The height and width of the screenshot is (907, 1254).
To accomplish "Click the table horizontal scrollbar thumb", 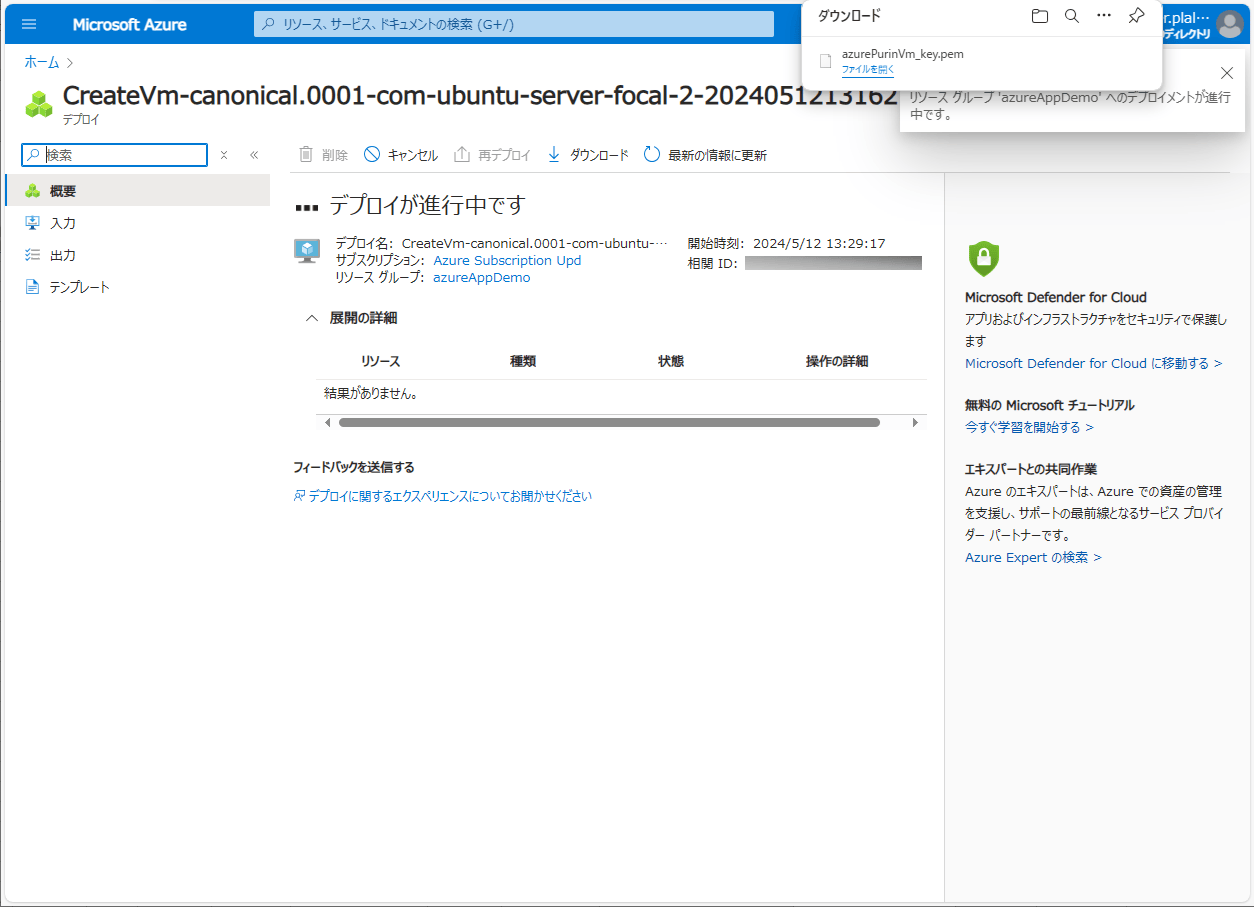I will [609, 423].
